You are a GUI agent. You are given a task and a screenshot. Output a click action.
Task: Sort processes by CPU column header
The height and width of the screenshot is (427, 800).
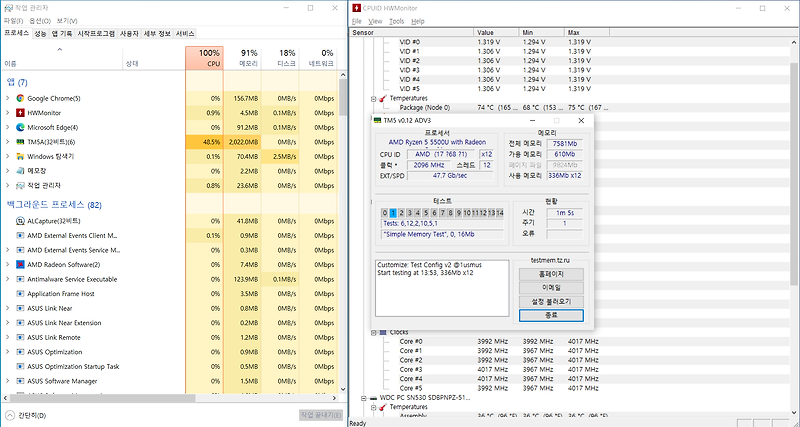tap(204, 58)
